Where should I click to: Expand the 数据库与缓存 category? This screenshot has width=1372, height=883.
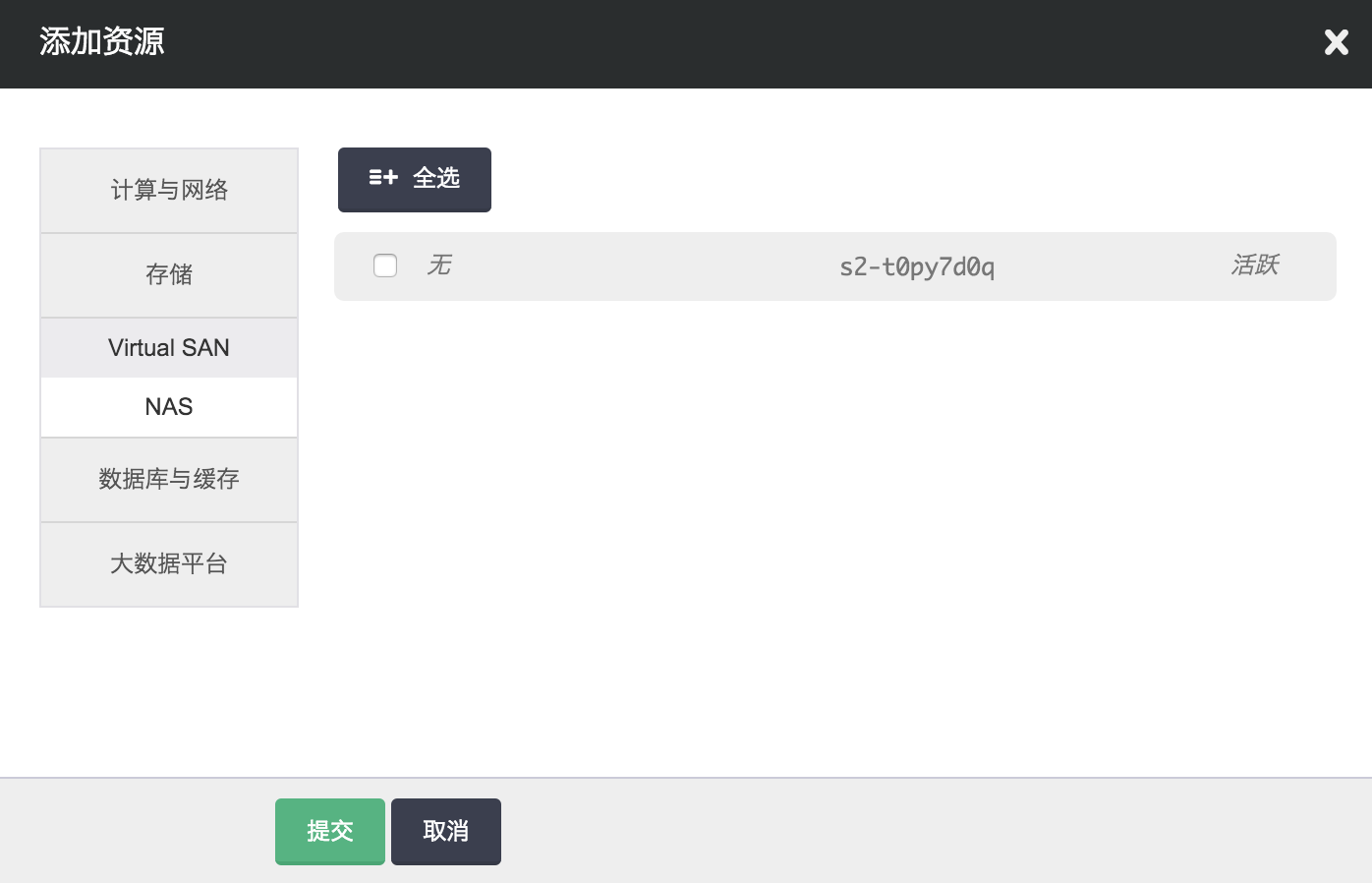click(169, 480)
